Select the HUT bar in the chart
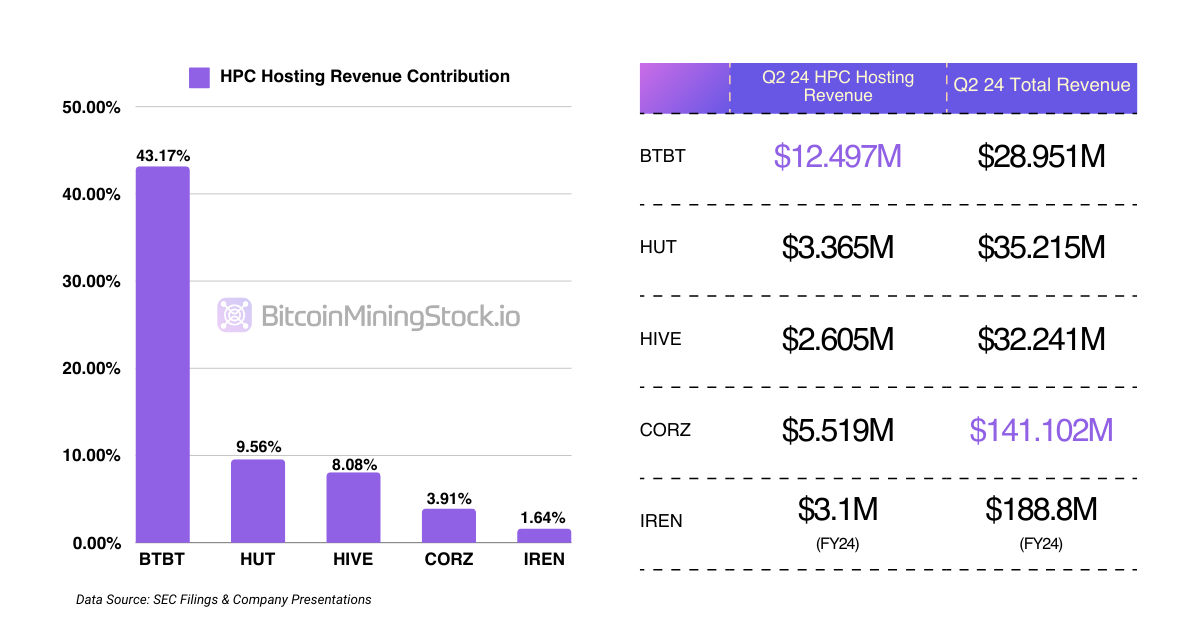Screen dimensions: 1200x630 (258, 501)
